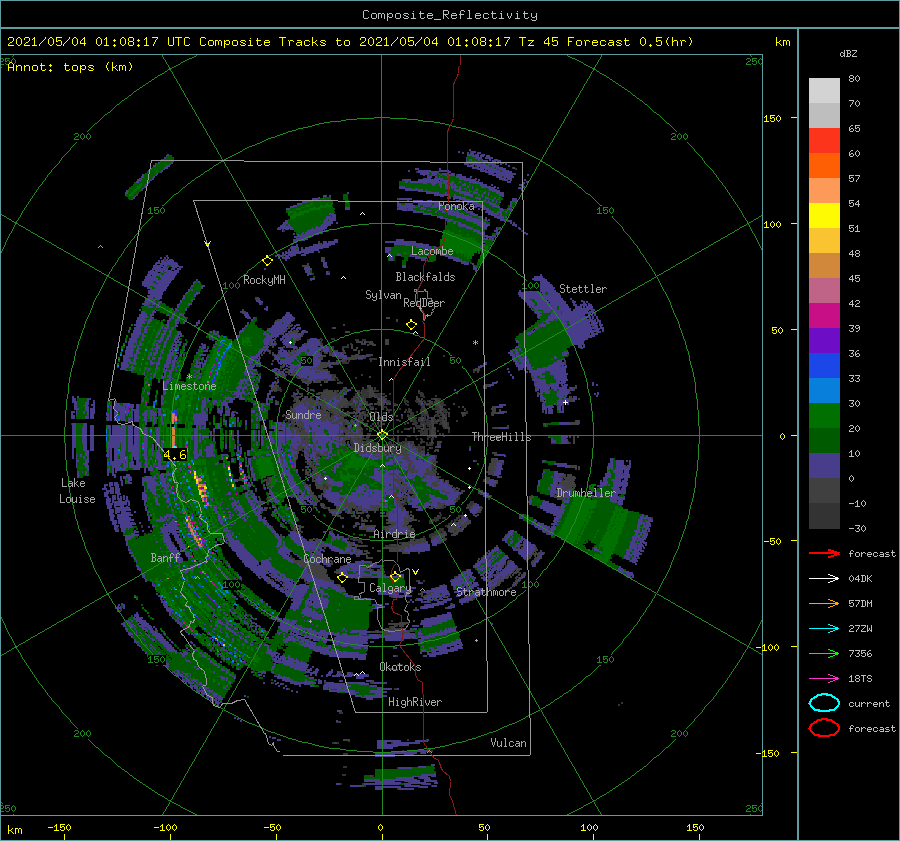The width and height of the screenshot is (900, 841).
Task: Pick the red 65 dBZ swatch
Action: pyautogui.click(x=824, y=140)
